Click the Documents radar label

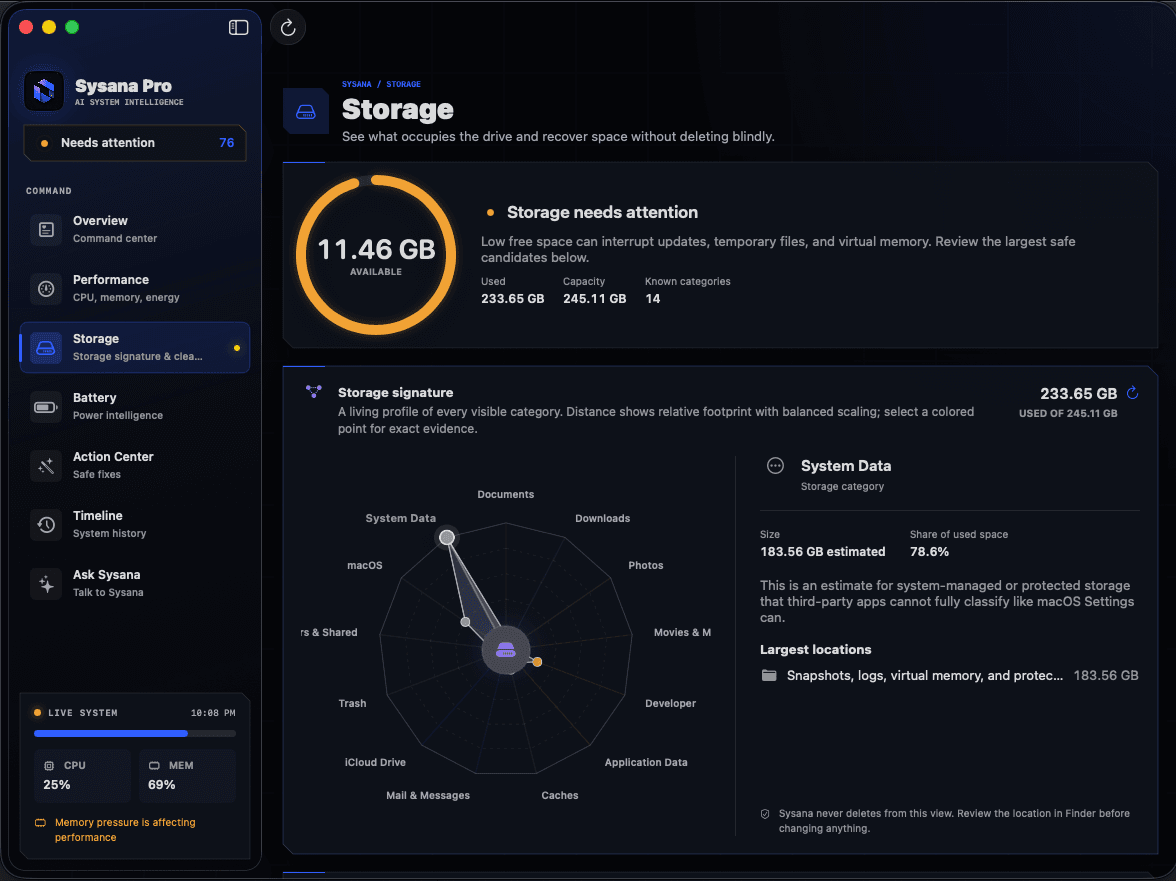(506, 494)
